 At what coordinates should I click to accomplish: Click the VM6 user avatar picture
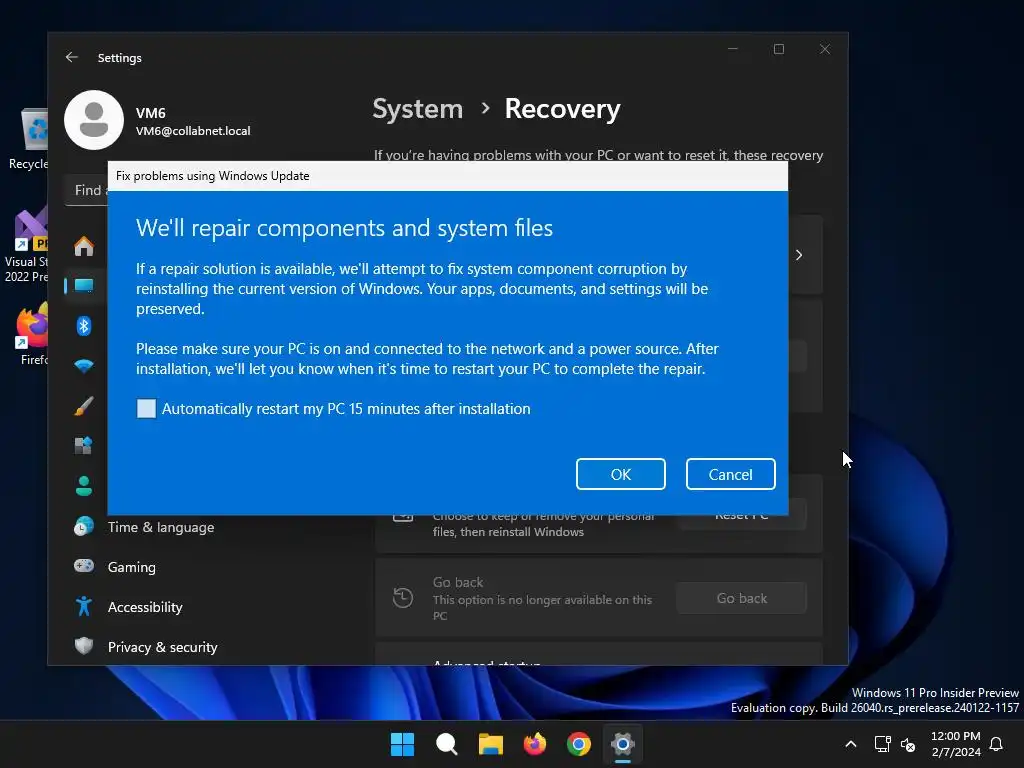pyautogui.click(x=94, y=120)
